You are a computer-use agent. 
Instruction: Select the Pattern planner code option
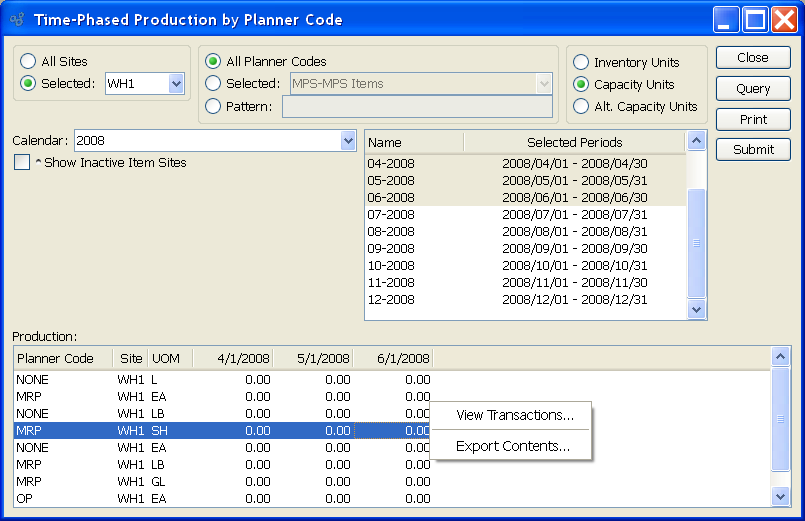pos(213,106)
